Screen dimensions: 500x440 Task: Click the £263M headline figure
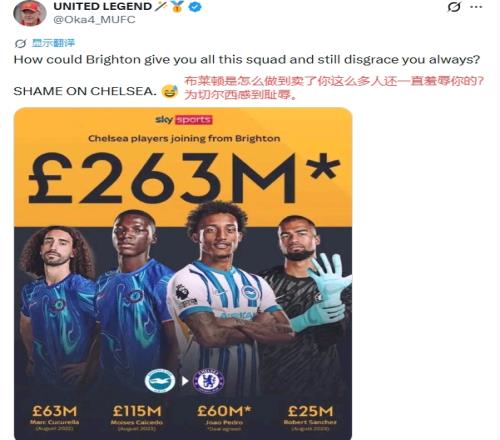pyautogui.click(x=184, y=178)
